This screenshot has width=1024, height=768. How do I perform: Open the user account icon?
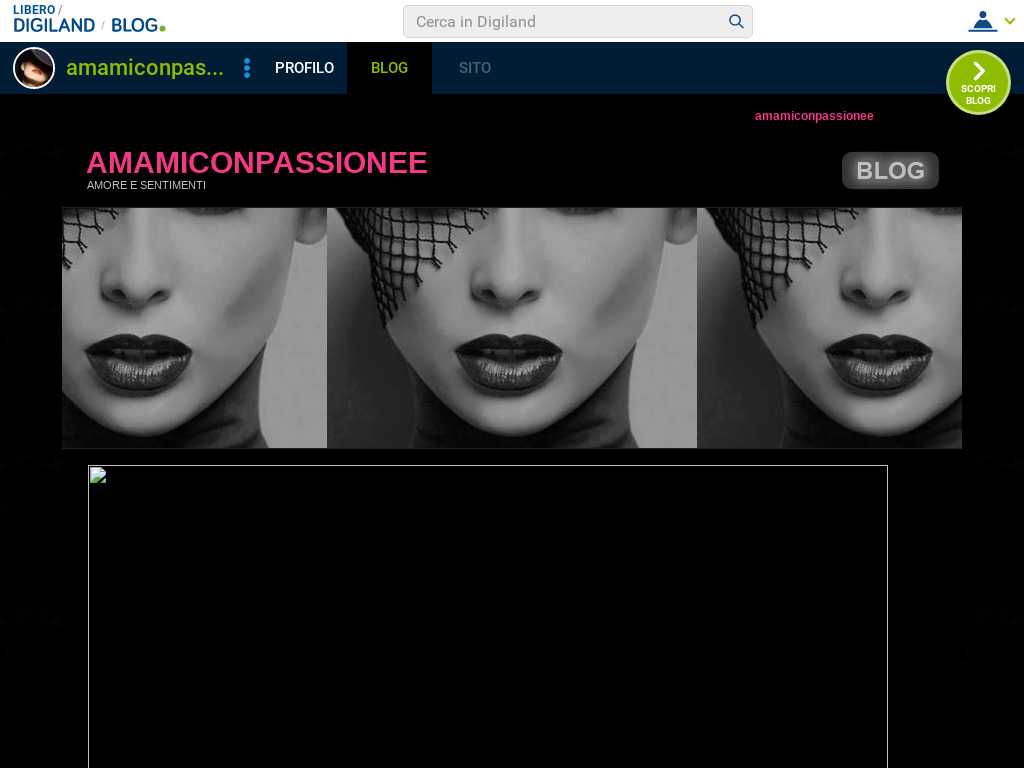pyautogui.click(x=982, y=22)
